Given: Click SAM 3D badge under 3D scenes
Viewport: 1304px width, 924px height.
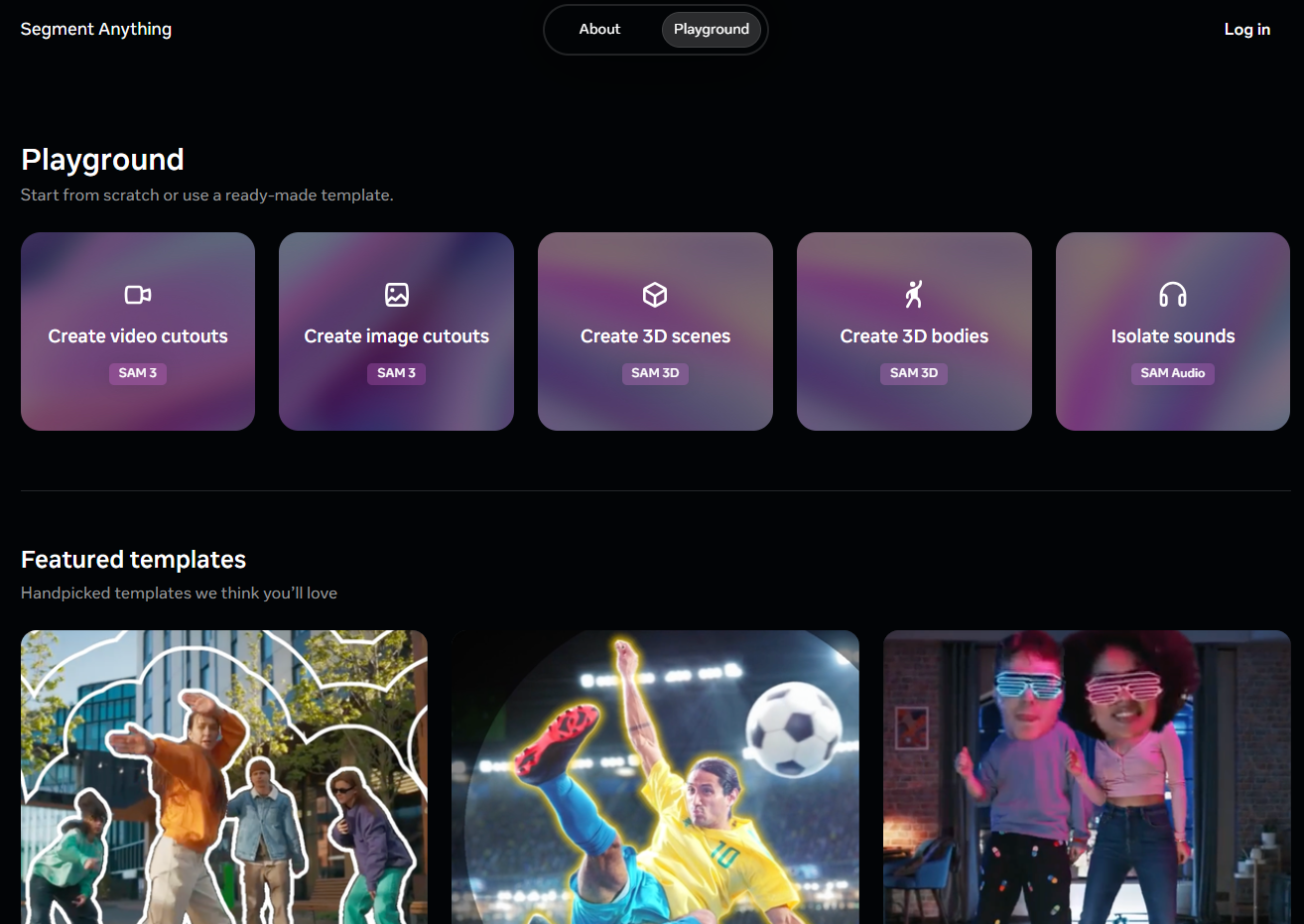Looking at the screenshot, I should coord(655,373).
